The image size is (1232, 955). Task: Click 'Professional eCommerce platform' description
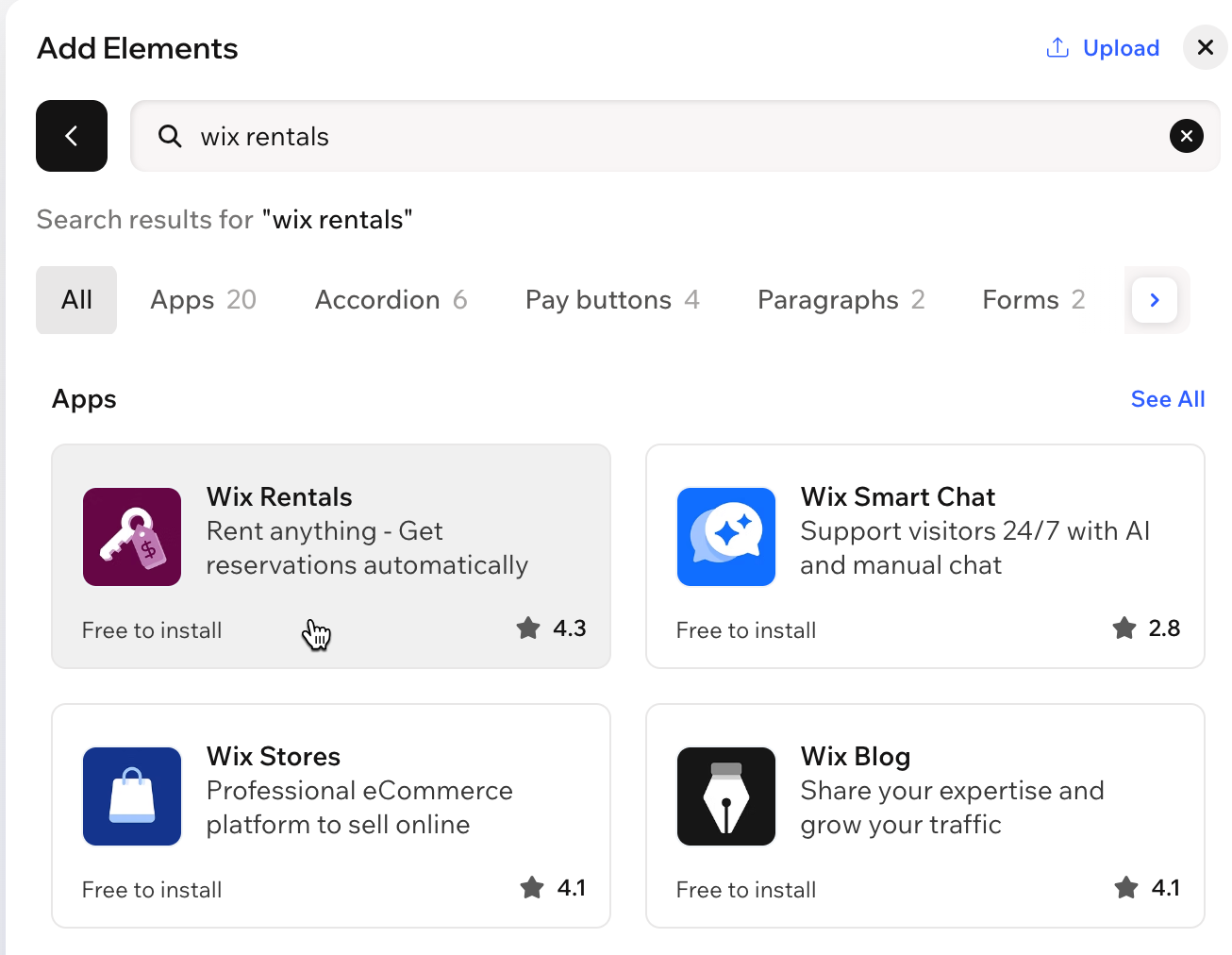coord(359,808)
